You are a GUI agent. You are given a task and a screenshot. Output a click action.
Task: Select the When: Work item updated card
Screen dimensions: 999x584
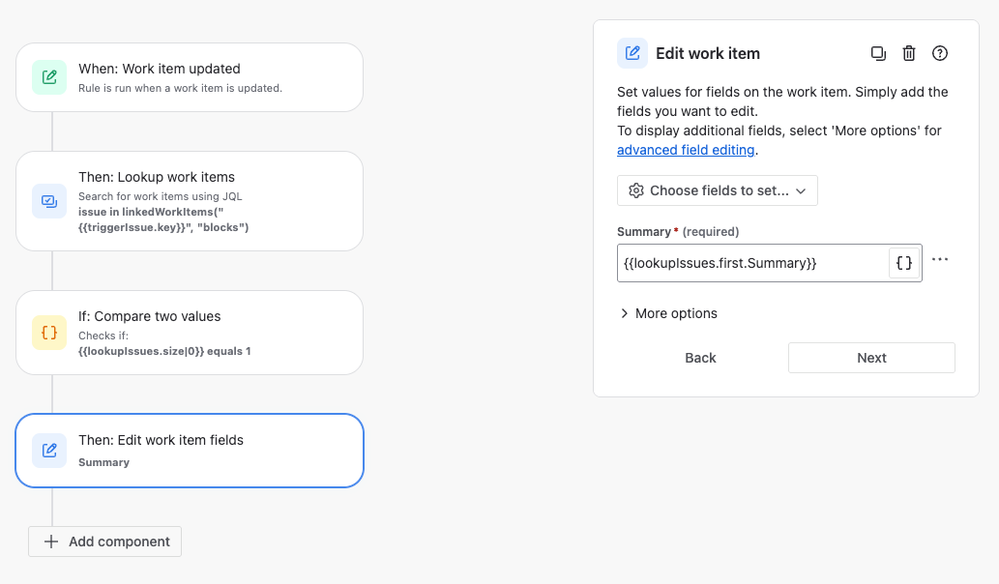point(190,78)
